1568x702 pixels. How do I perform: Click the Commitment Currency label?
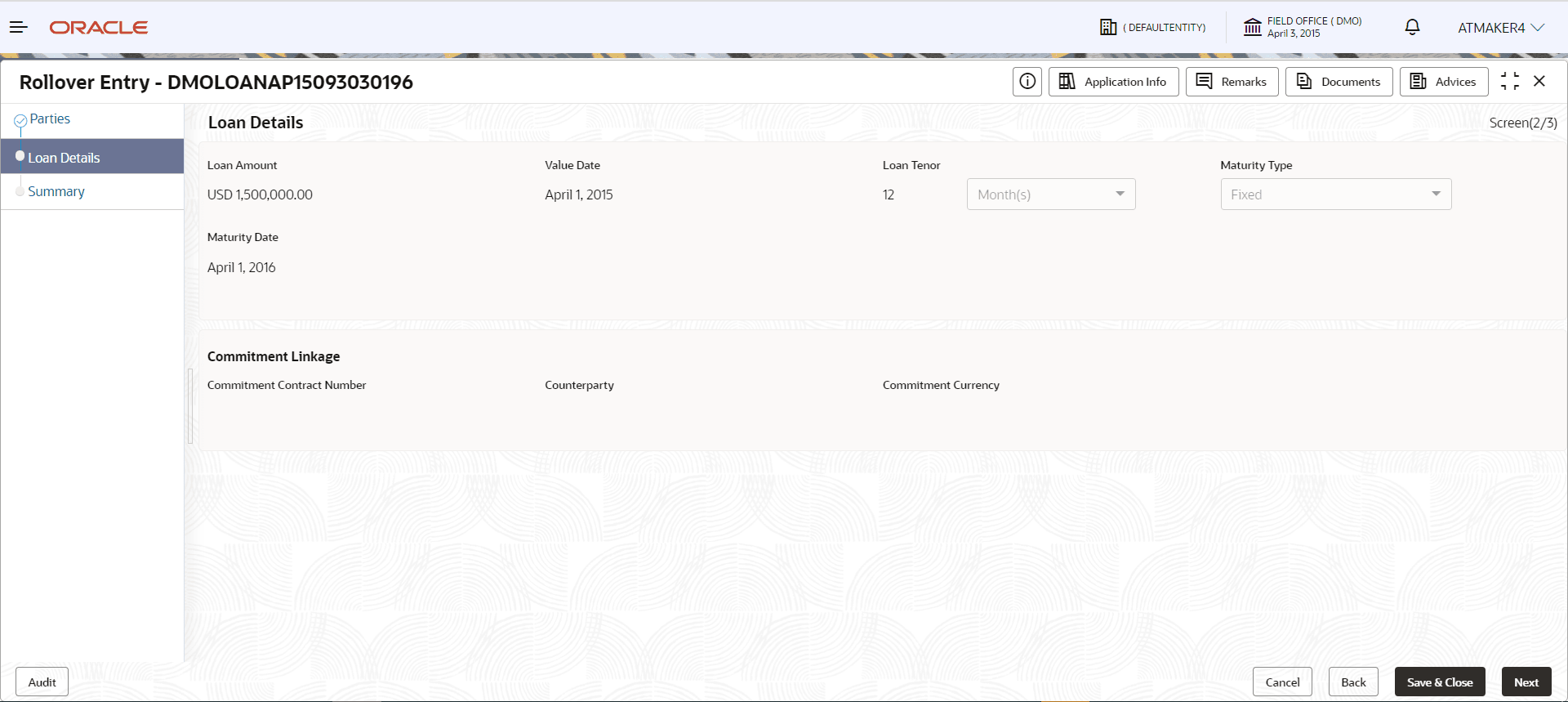pyautogui.click(x=941, y=385)
